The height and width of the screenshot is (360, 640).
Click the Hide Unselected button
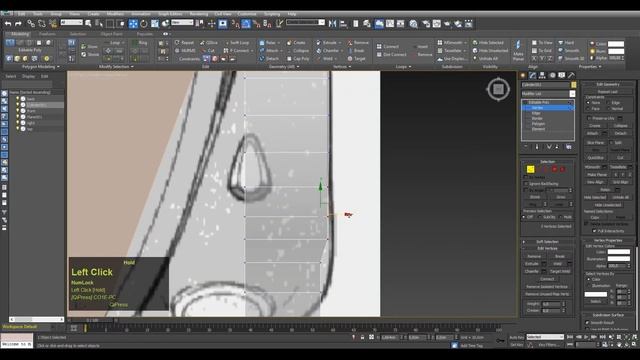(x=608, y=205)
